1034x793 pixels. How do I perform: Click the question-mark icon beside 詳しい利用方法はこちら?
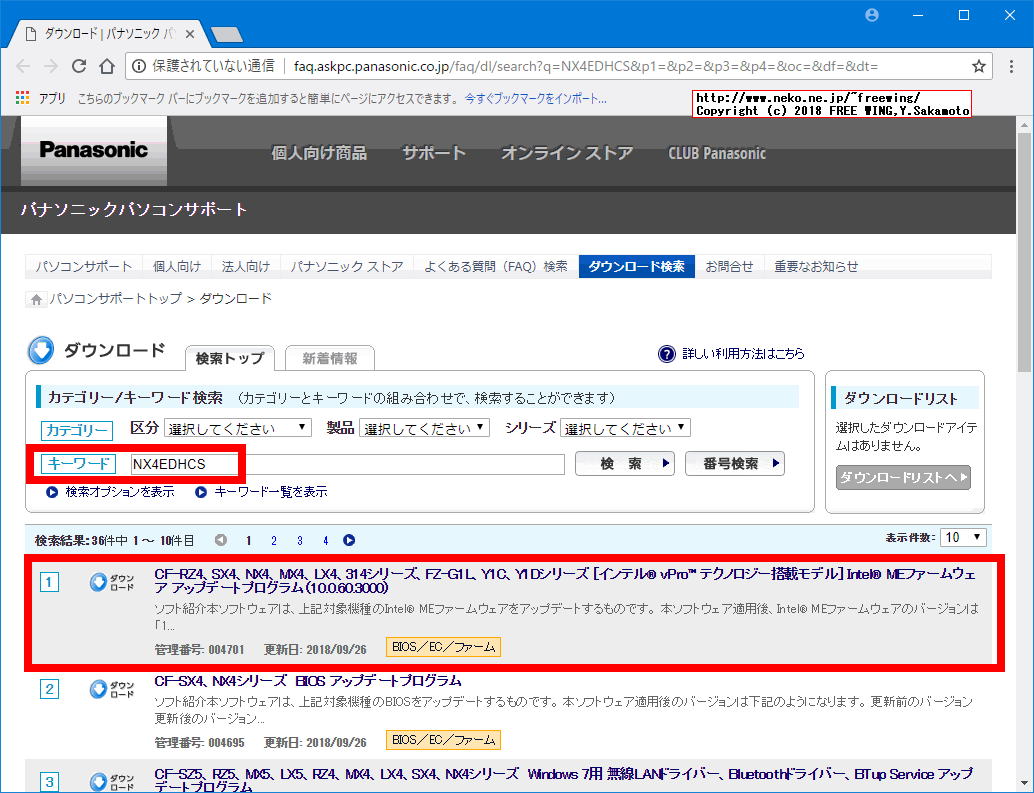tap(667, 352)
